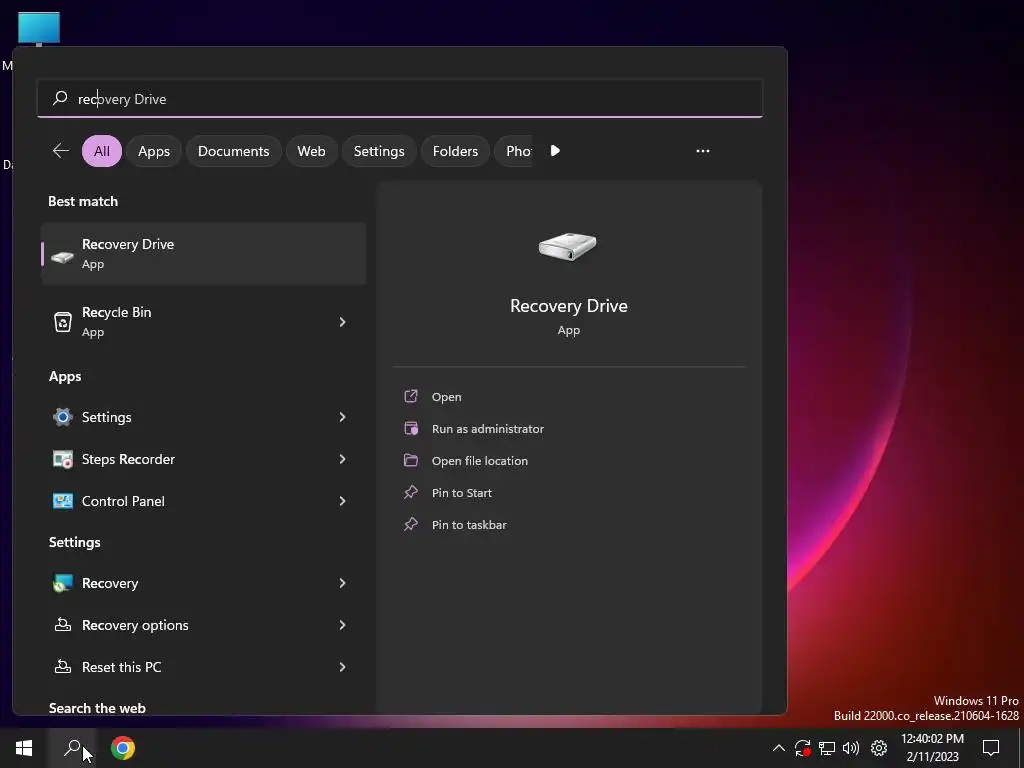Expand the Settings app result chevron
The image size is (1024, 768).
tap(342, 417)
